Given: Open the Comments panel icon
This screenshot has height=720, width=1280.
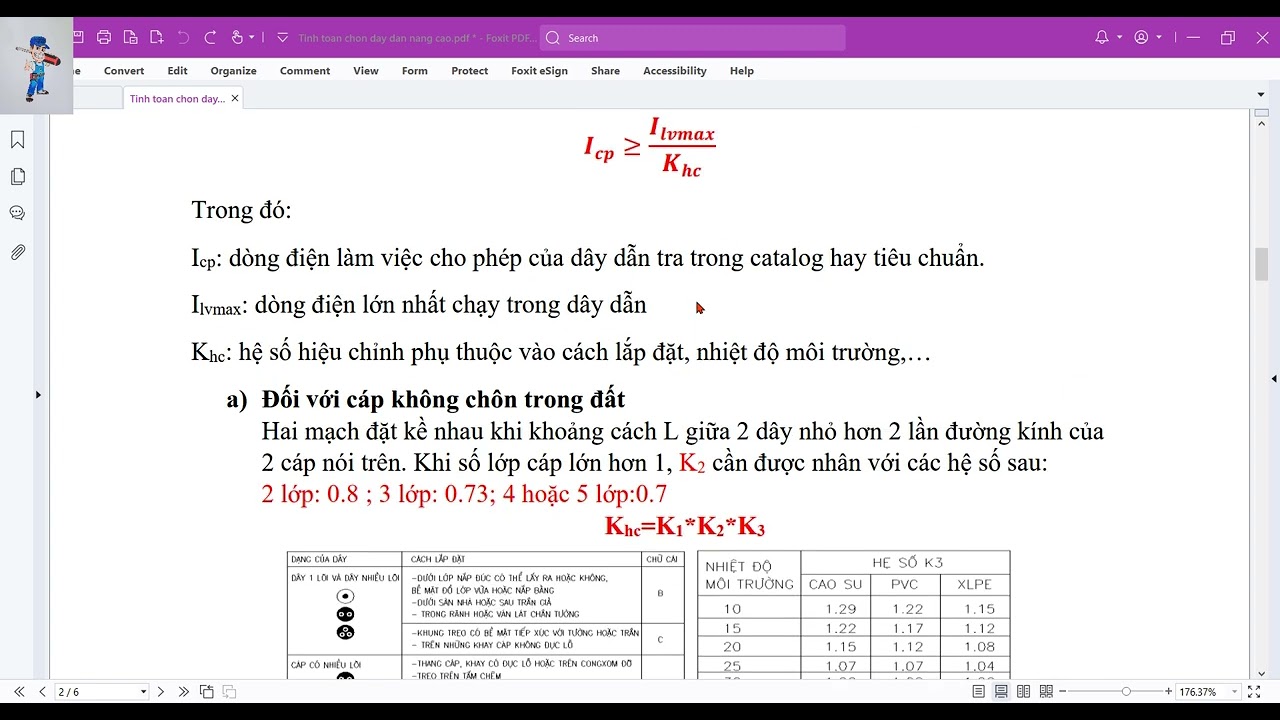Looking at the screenshot, I should [x=17, y=213].
